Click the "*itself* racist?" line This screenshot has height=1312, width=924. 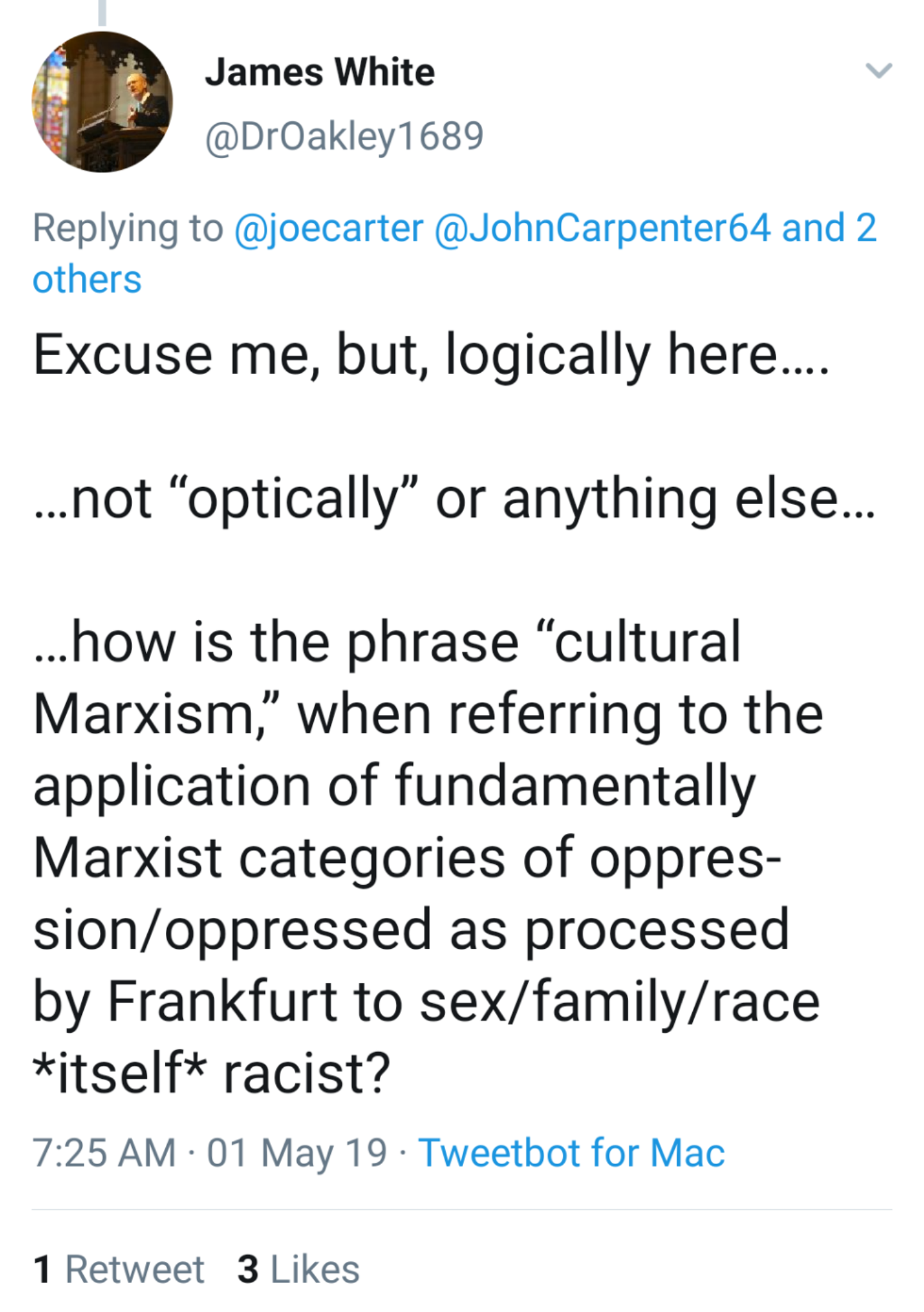tap(211, 1073)
